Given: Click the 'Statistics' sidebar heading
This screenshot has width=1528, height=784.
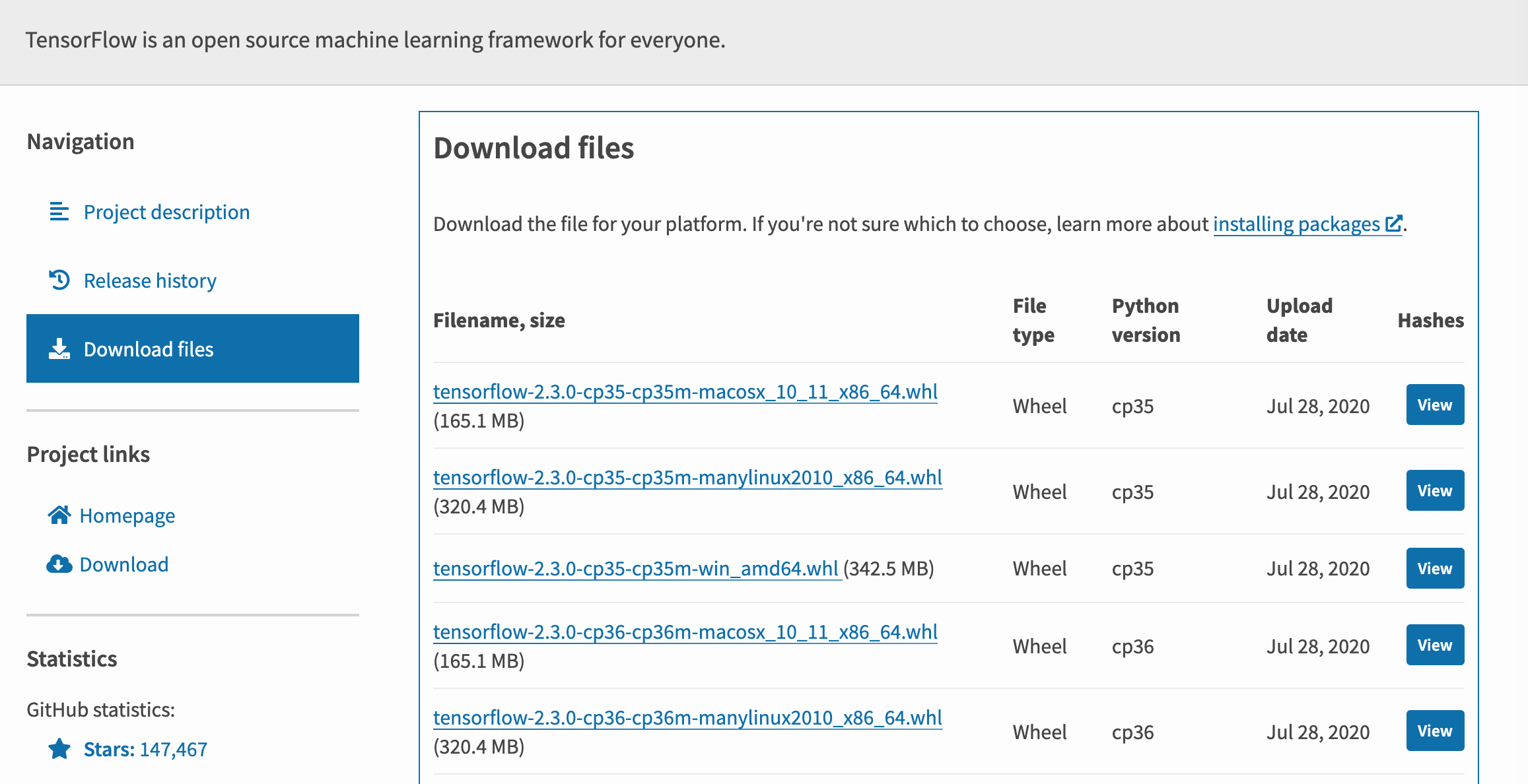Looking at the screenshot, I should point(72,659).
